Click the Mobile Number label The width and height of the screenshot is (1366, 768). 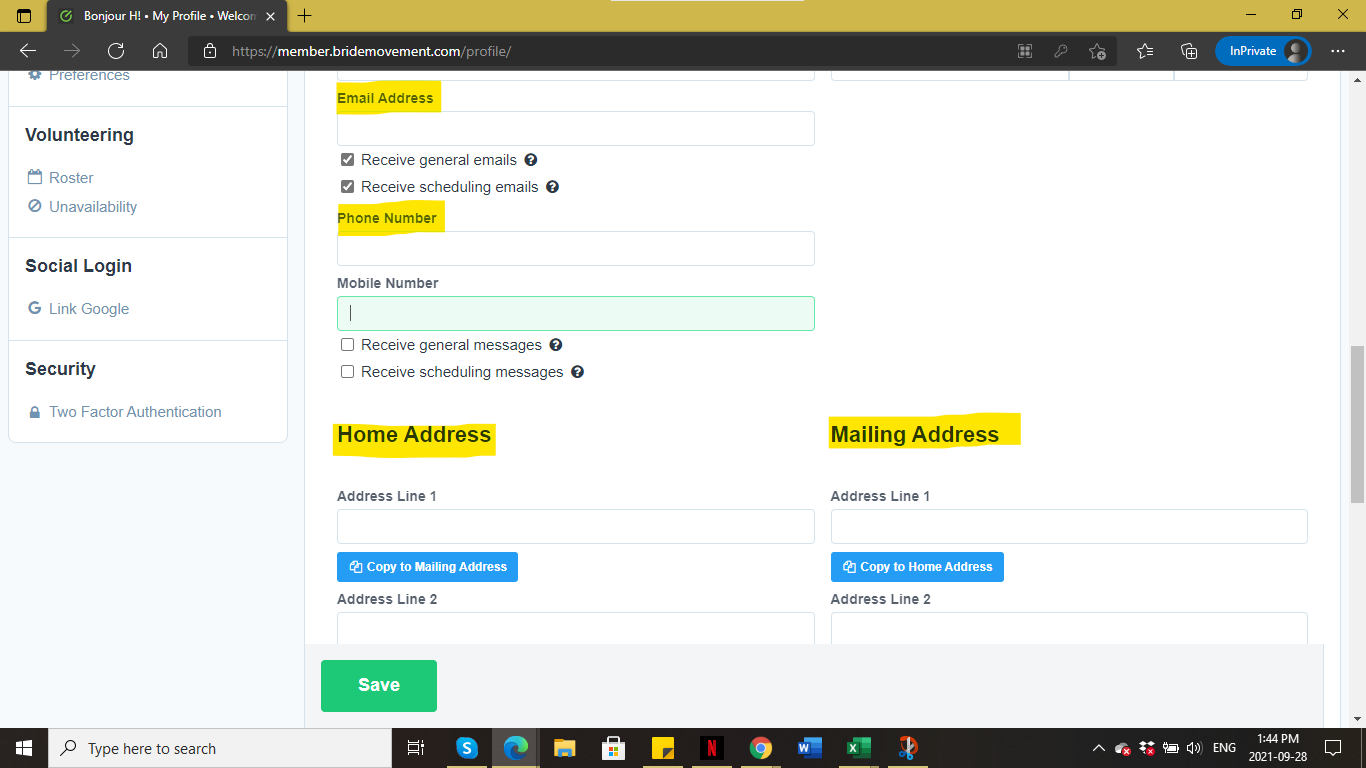point(388,283)
